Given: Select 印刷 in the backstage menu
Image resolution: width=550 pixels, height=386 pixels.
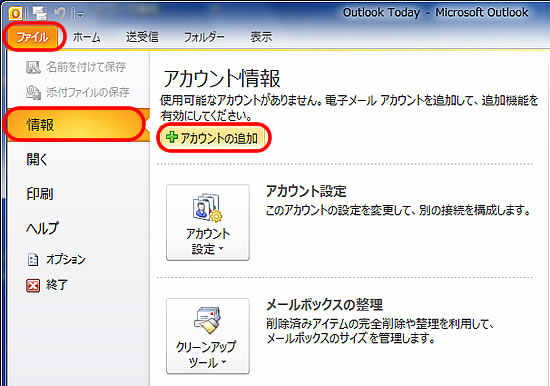Looking at the screenshot, I should coord(40,194).
